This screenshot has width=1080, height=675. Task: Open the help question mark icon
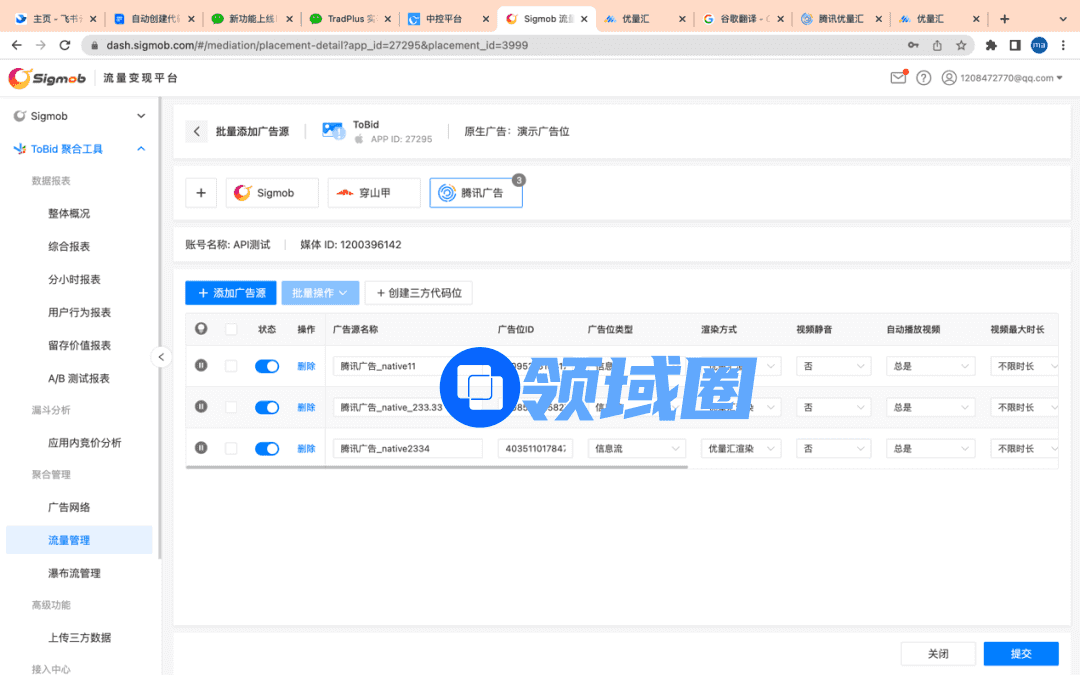[x=923, y=78]
